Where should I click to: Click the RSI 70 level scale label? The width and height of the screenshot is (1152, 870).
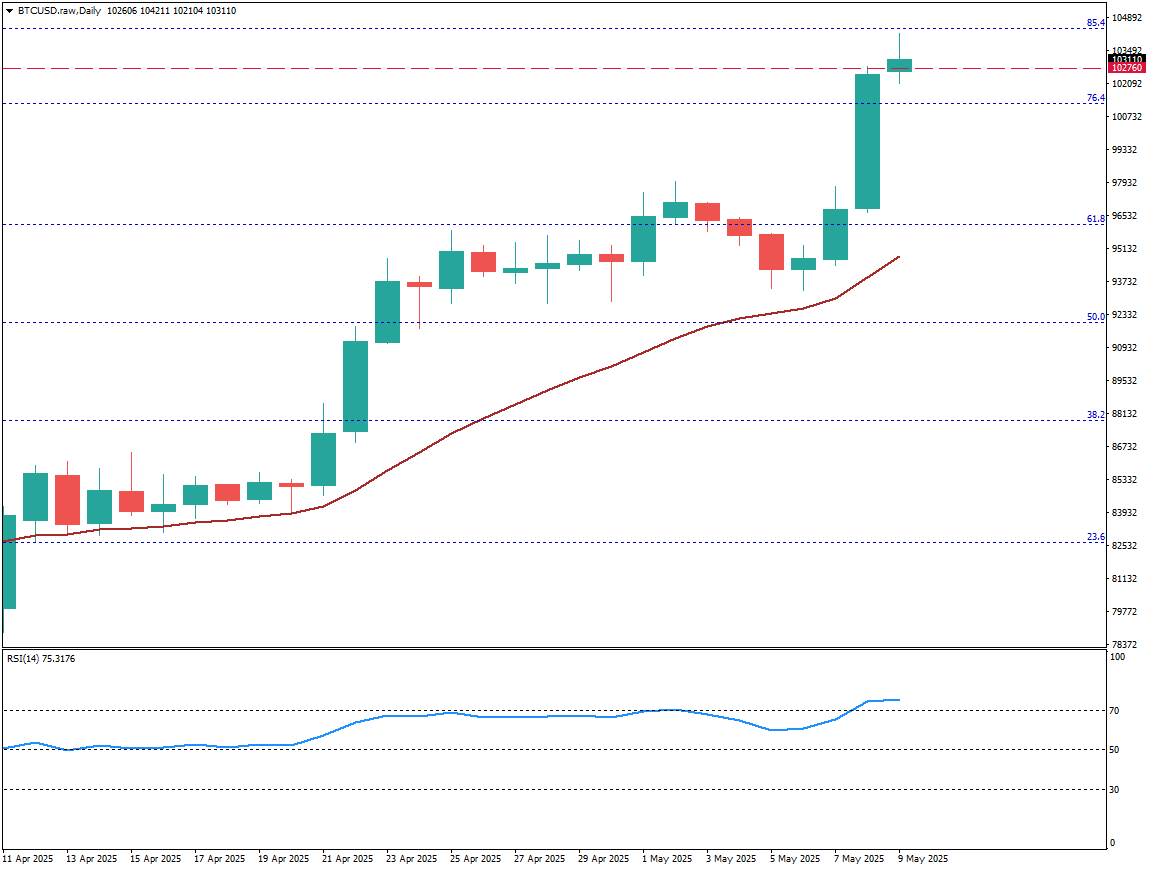[1114, 711]
